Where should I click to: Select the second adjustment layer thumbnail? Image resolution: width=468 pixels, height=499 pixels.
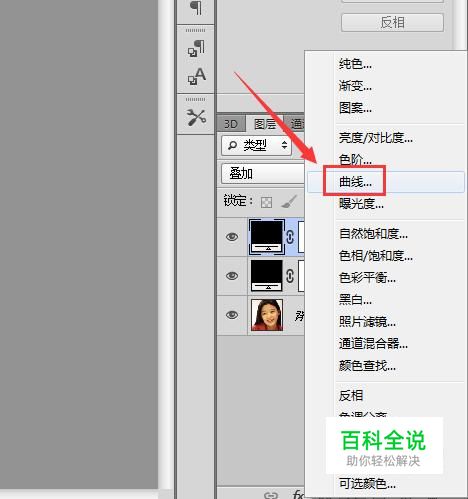[266, 276]
